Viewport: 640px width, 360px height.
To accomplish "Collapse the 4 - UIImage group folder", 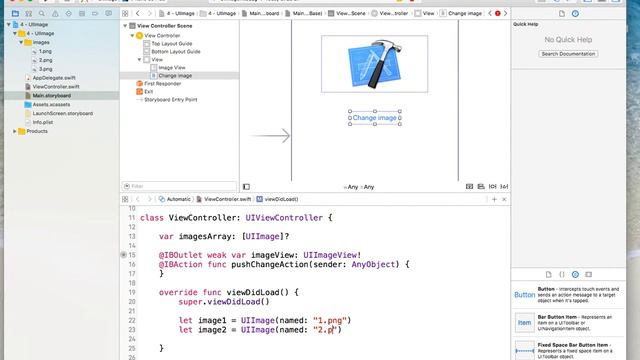I will 15,33.
